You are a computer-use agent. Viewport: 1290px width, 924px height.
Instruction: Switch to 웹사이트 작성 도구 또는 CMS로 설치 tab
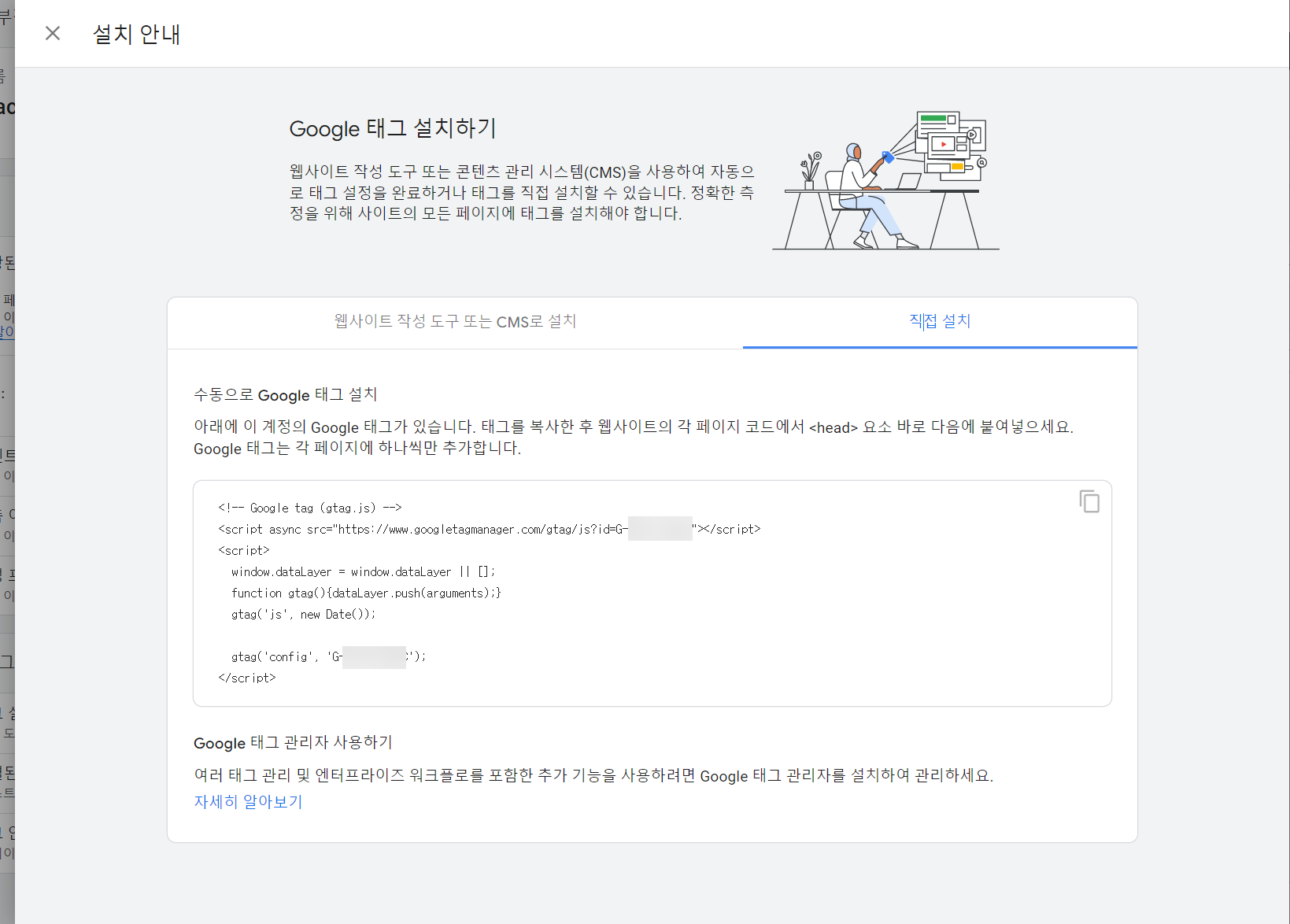455,321
